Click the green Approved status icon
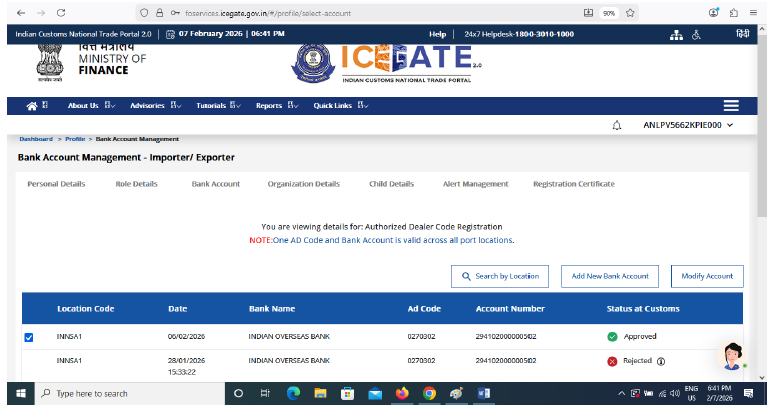Screen dimensions: 770x408 pos(612,337)
